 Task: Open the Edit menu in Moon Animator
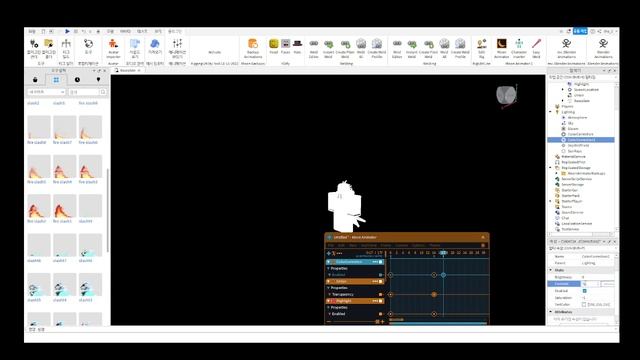[x=341, y=245]
